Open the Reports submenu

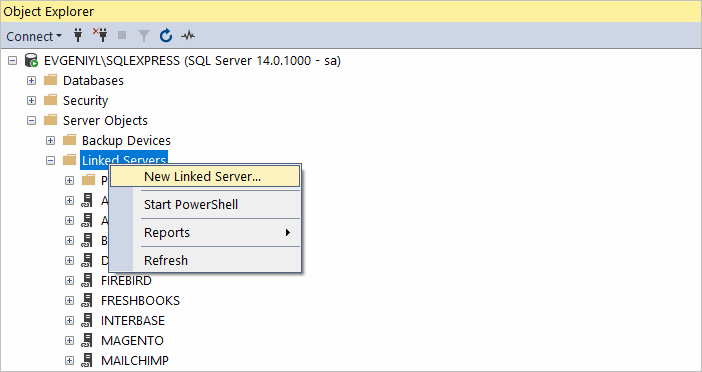(x=205, y=232)
